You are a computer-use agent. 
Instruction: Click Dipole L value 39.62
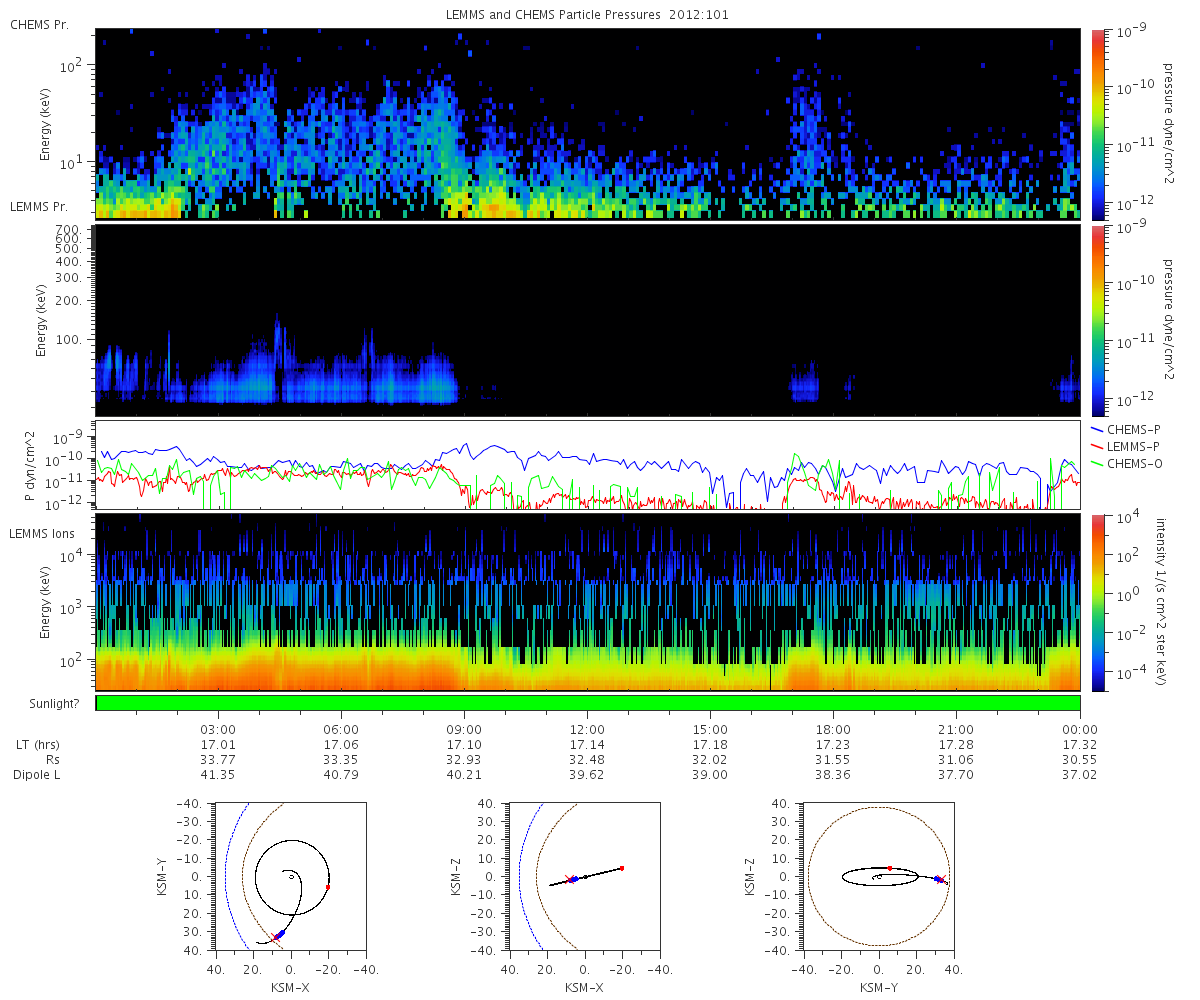click(588, 775)
